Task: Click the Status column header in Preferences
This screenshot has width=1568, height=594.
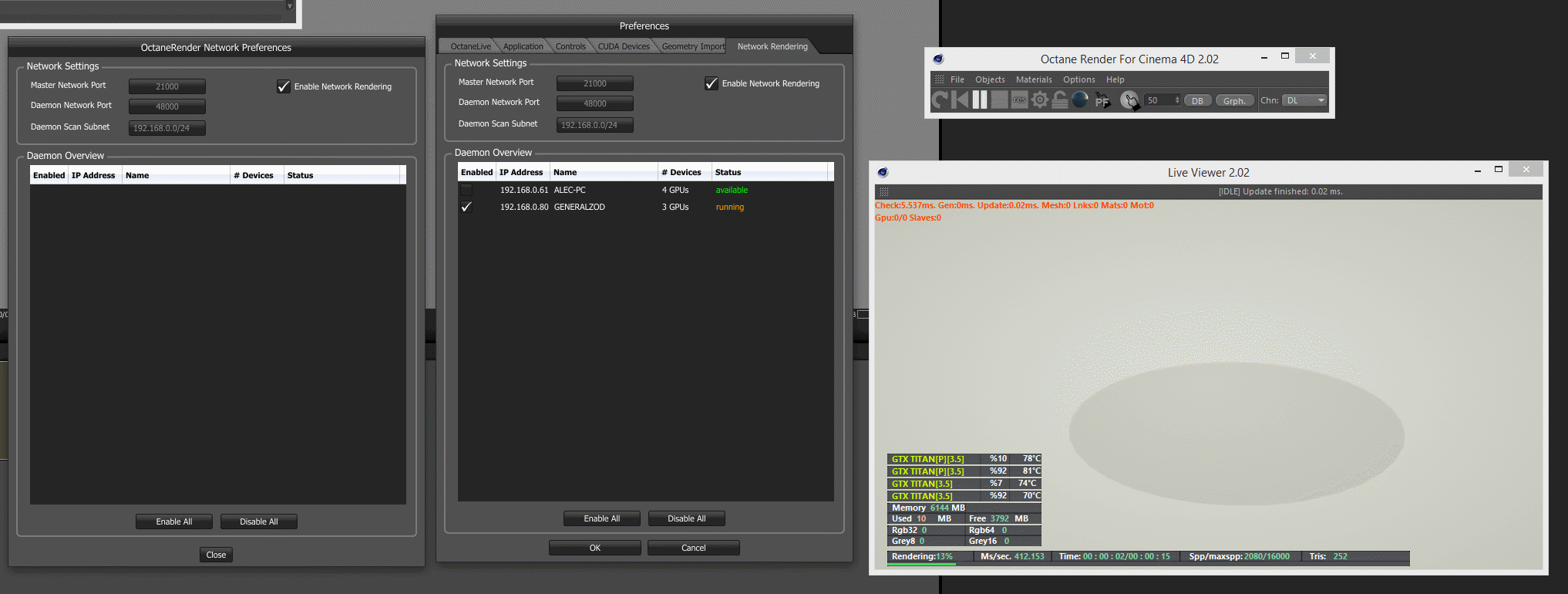Action: click(x=769, y=172)
